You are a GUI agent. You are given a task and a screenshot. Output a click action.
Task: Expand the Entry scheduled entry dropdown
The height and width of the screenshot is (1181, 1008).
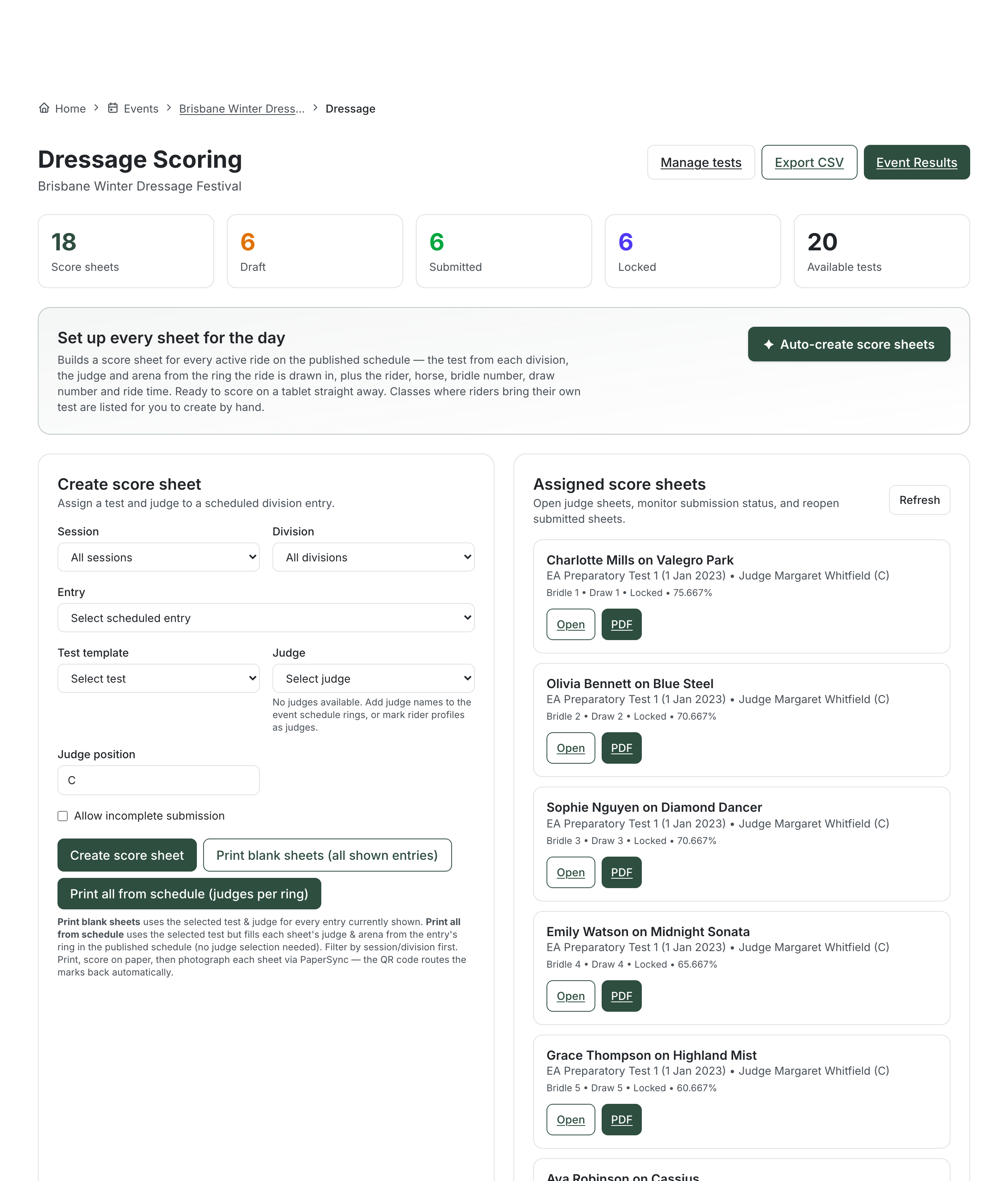(x=266, y=618)
